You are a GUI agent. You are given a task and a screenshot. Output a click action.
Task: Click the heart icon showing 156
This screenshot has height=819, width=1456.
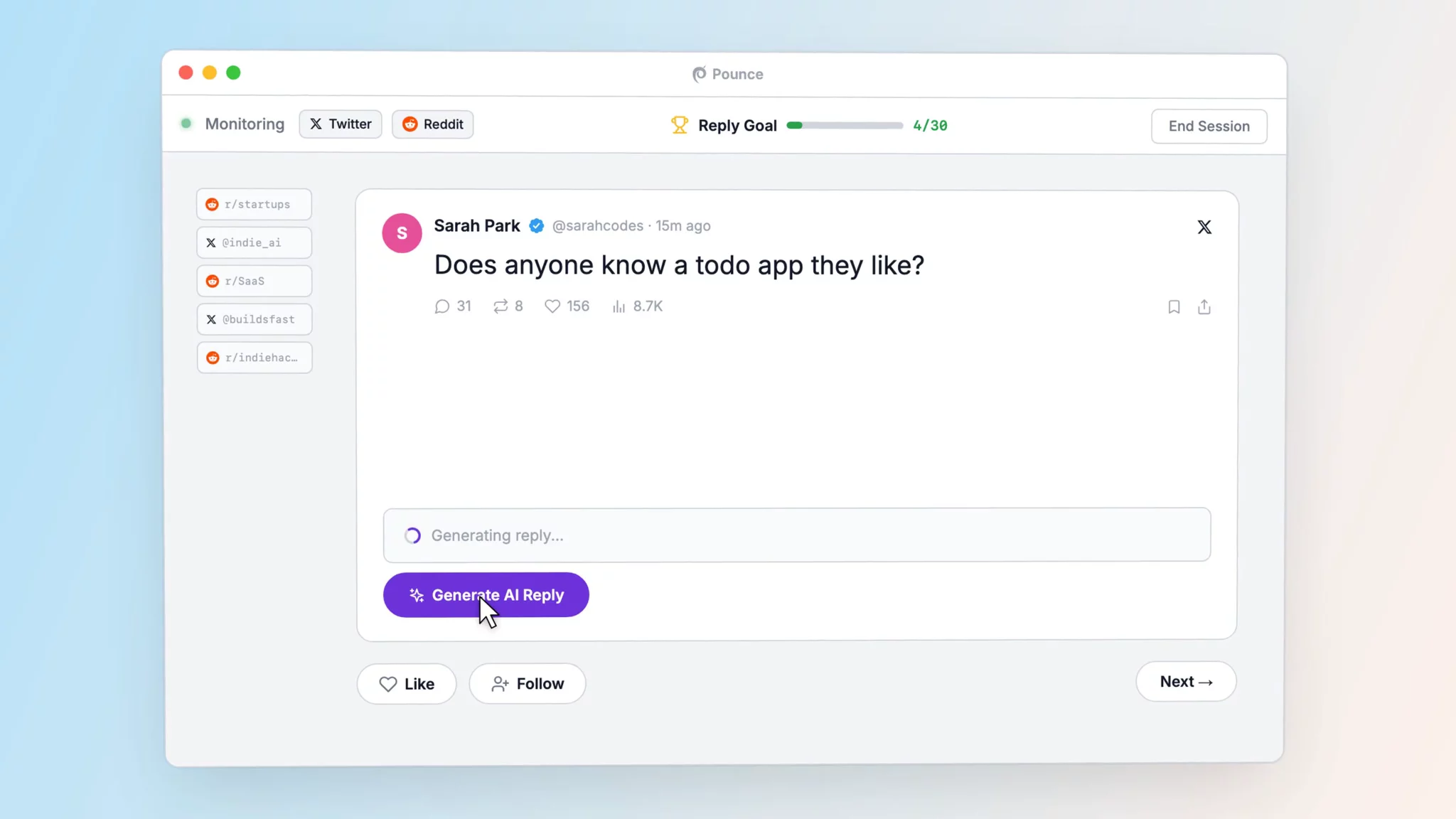[x=552, y=306]
